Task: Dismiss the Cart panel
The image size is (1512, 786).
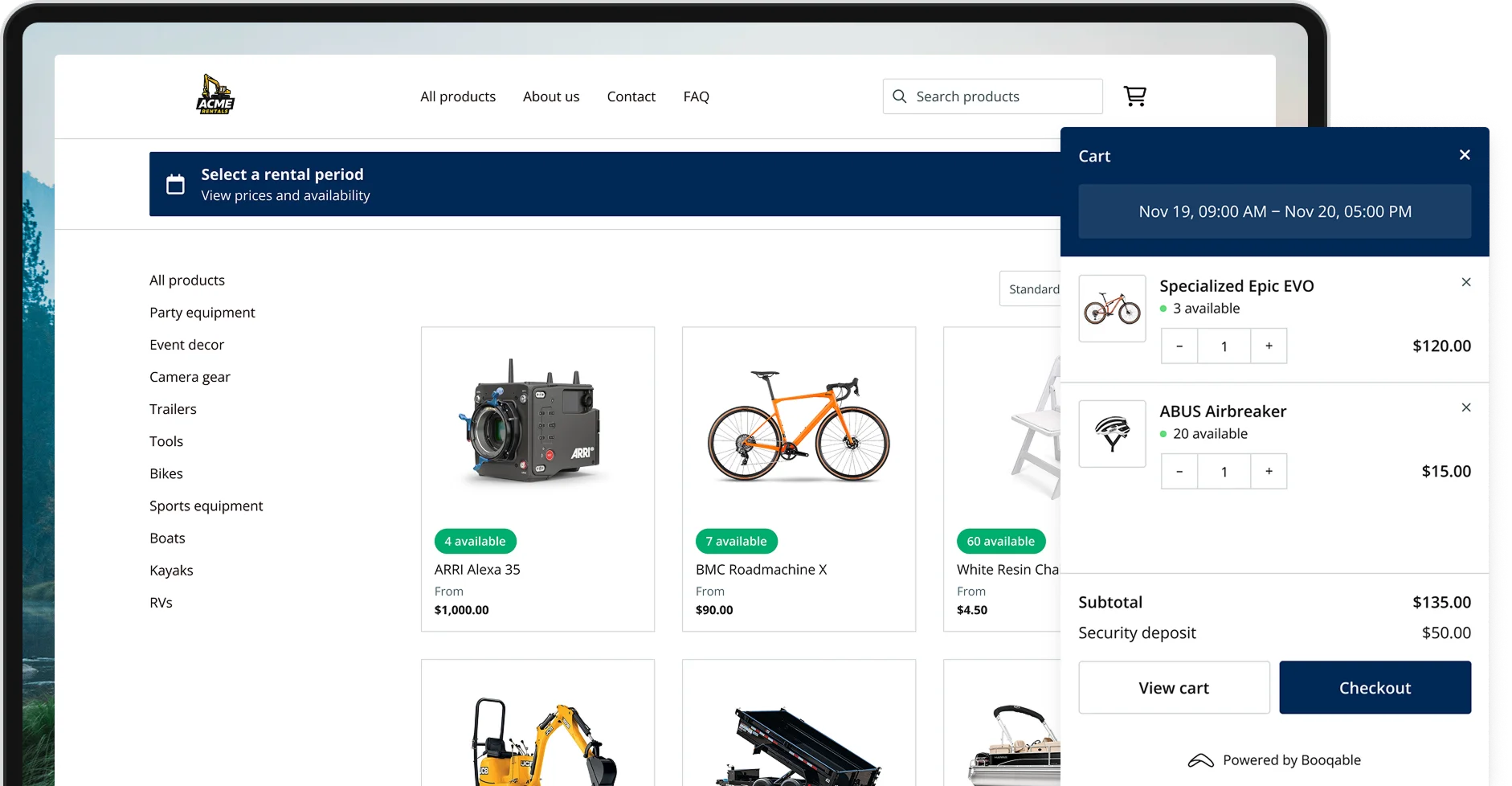Action: tap(1465, 154)
